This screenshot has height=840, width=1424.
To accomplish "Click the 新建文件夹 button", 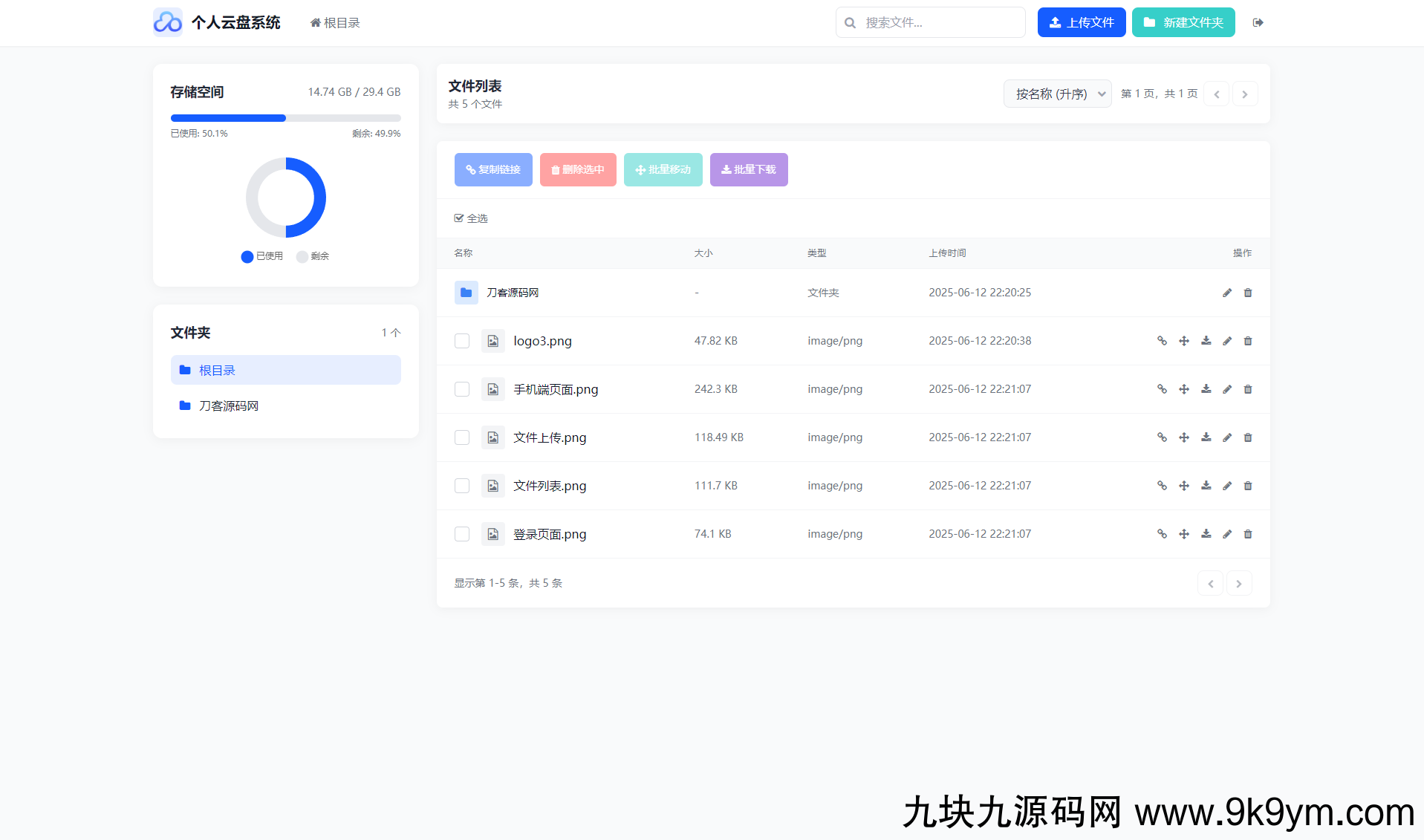I will [1183, 22].
